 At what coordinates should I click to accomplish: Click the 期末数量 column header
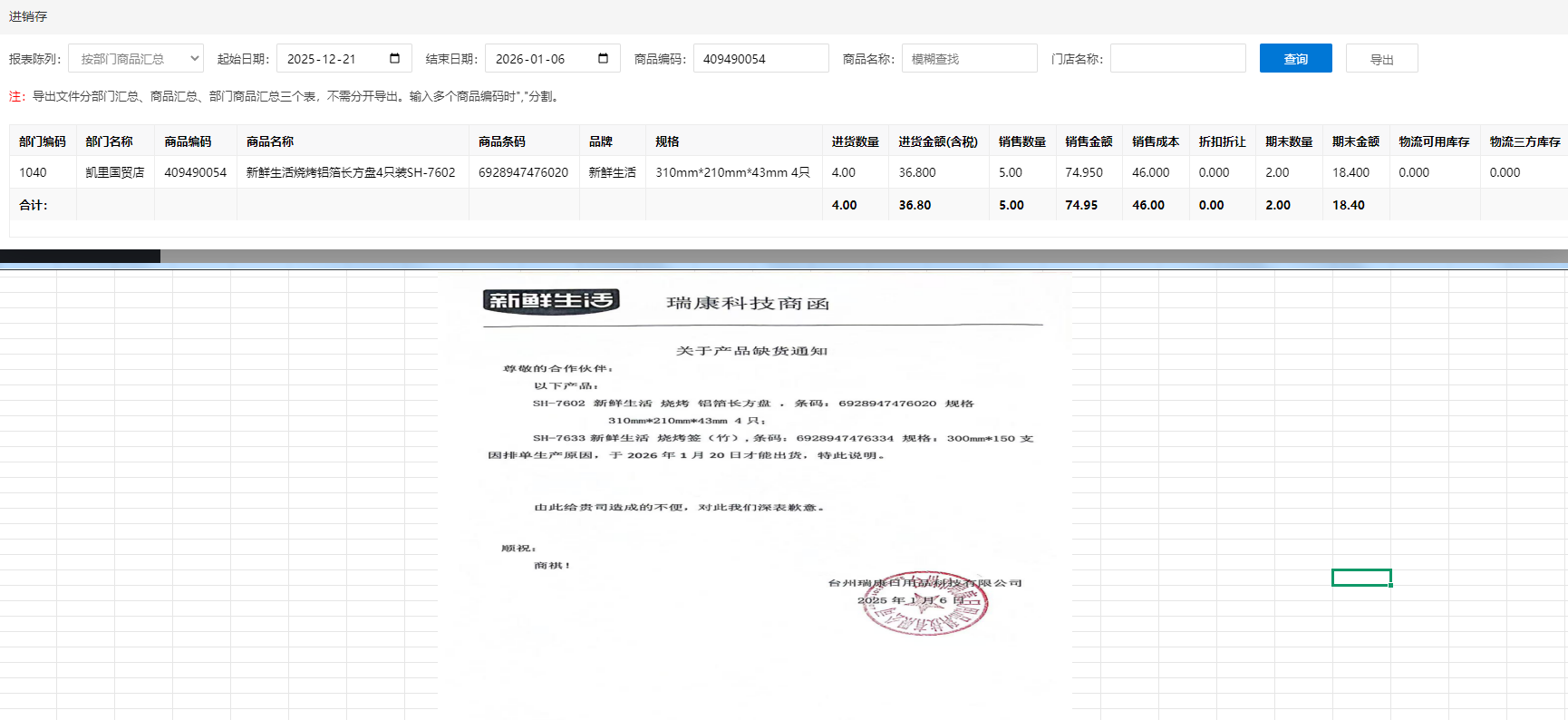(x=1289, y=141)
